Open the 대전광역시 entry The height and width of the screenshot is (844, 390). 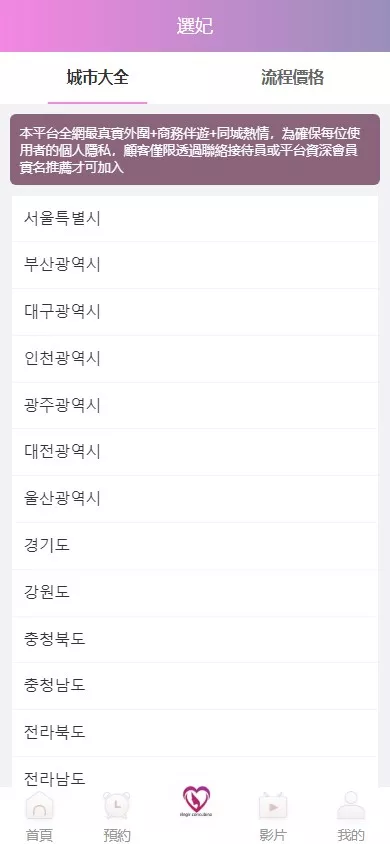(x=195, y=452)
